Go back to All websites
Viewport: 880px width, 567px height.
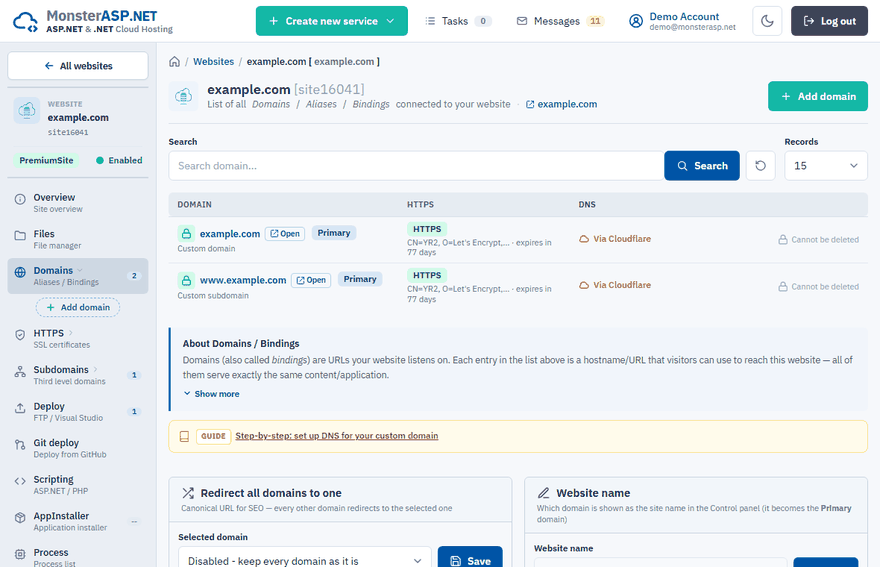tap(78, 66)
